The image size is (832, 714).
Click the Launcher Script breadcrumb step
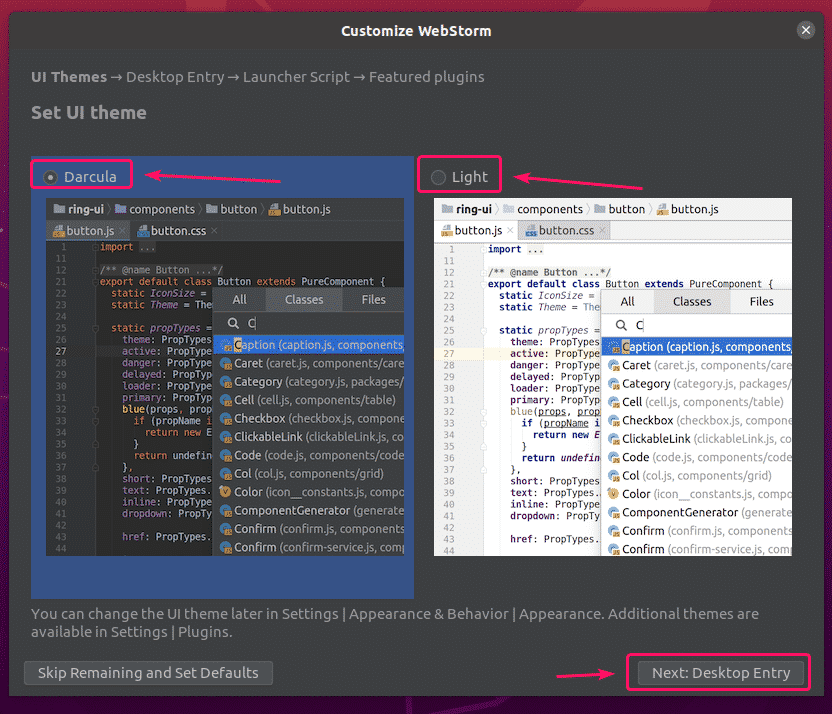296,77
